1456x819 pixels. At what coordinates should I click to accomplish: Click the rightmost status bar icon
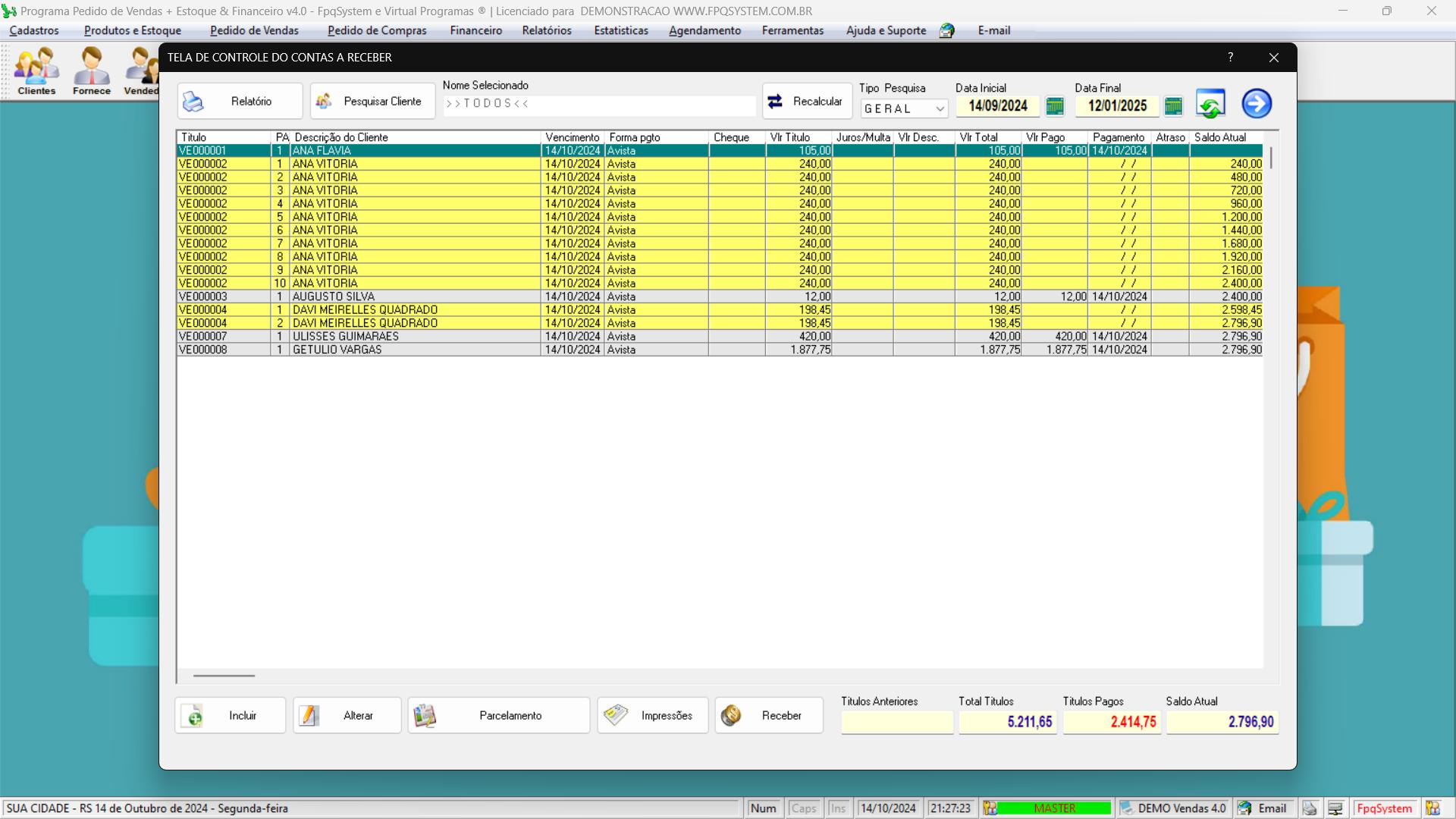(x=1432, y=808)
